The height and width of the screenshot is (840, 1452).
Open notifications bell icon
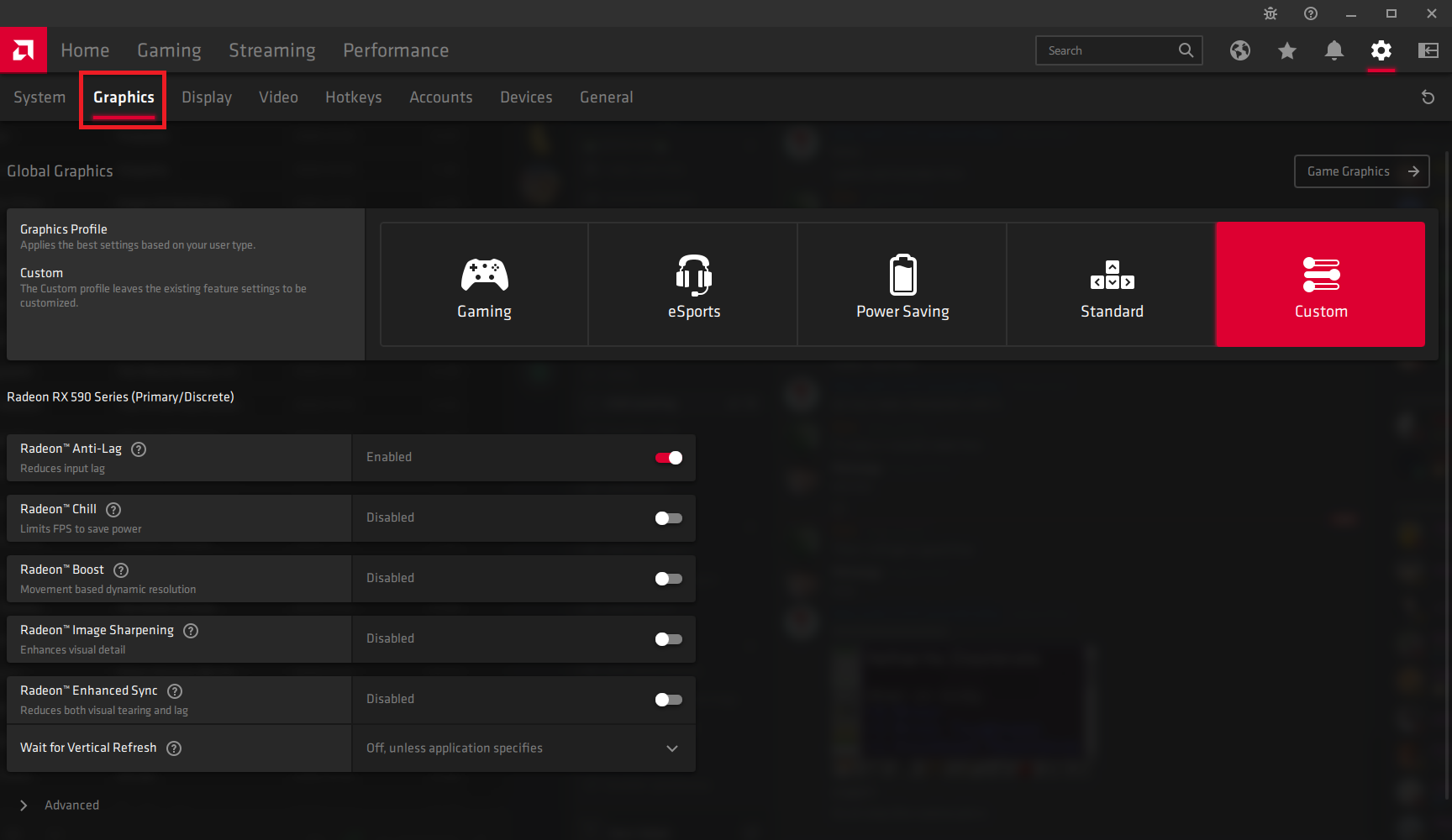[x=1334, y=50]
